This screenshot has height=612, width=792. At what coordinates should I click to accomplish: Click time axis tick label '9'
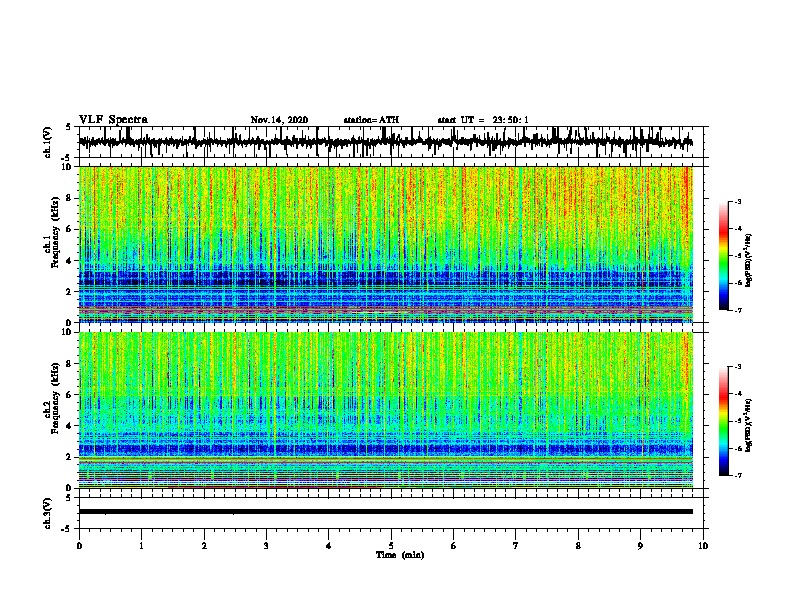[640, 546]
